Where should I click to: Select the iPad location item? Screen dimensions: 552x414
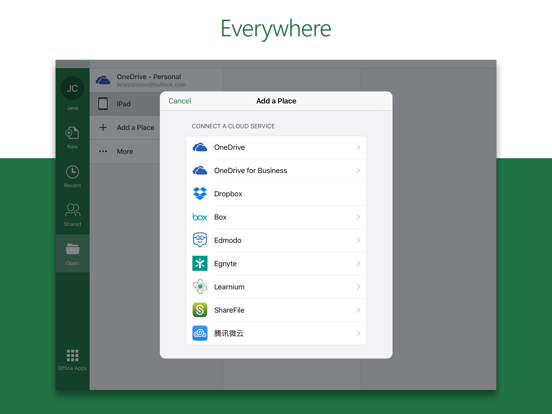click(125, 104)
